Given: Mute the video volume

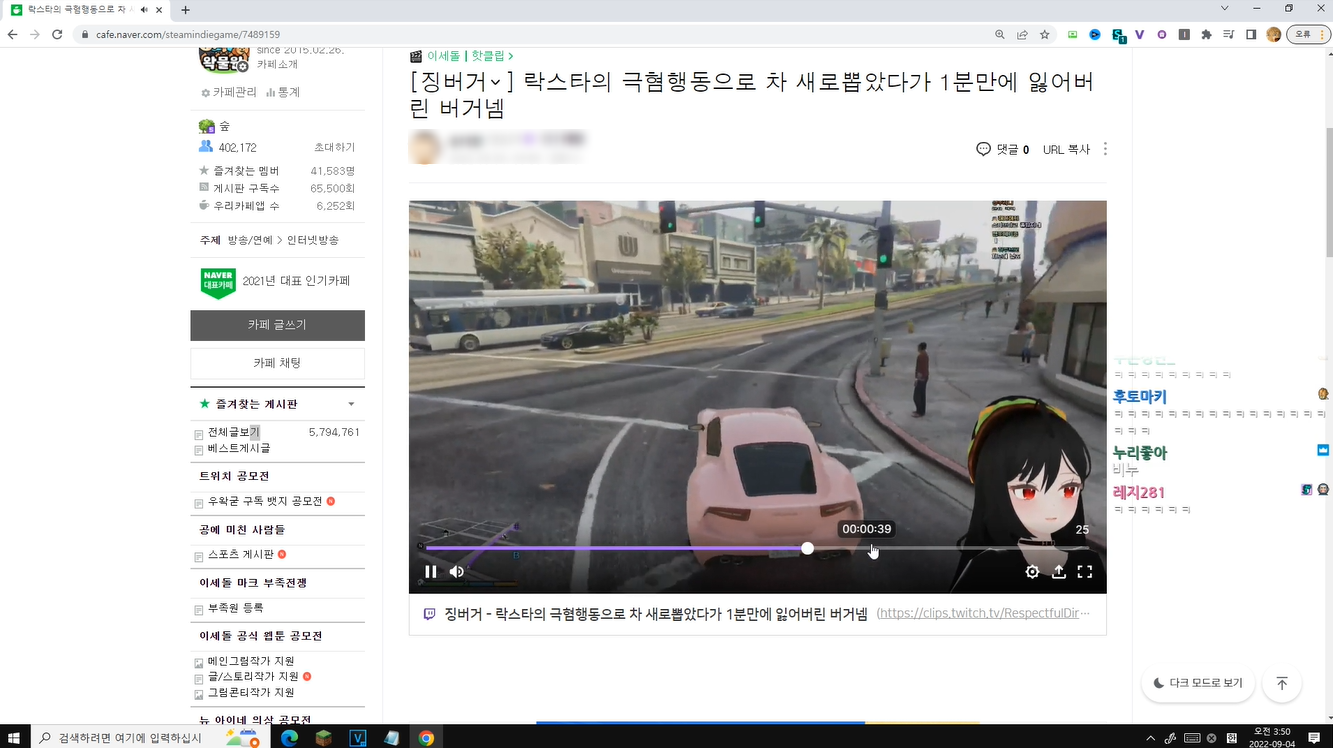Looking at the screenshot, I should point(457,572).
